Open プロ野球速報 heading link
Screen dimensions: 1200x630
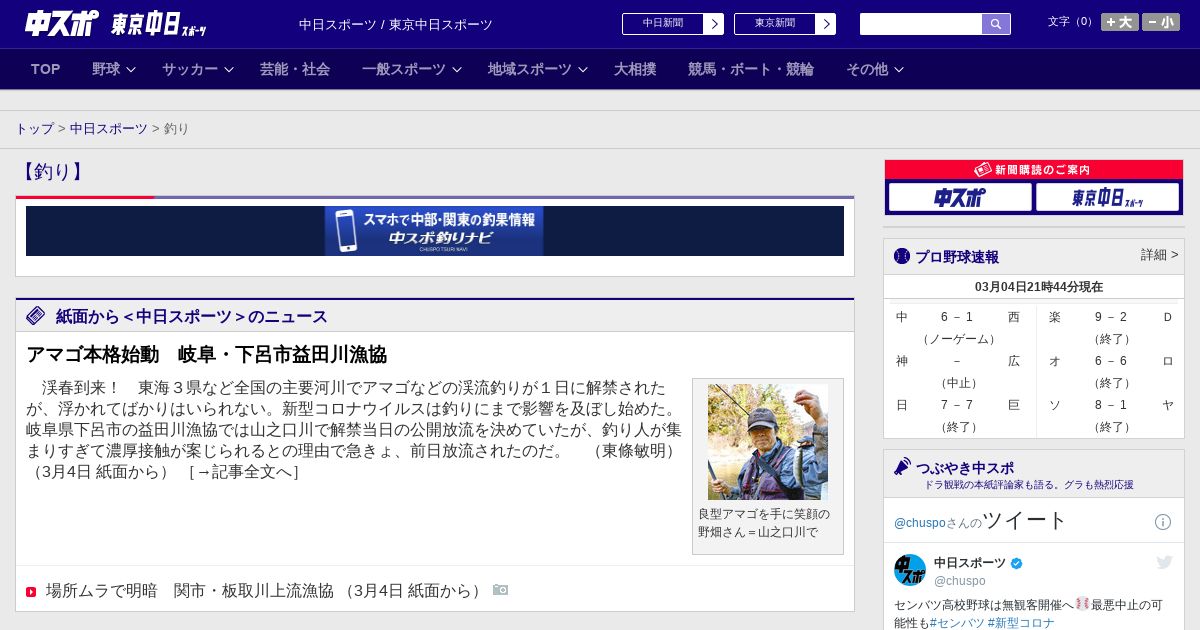tap(956, 257)
